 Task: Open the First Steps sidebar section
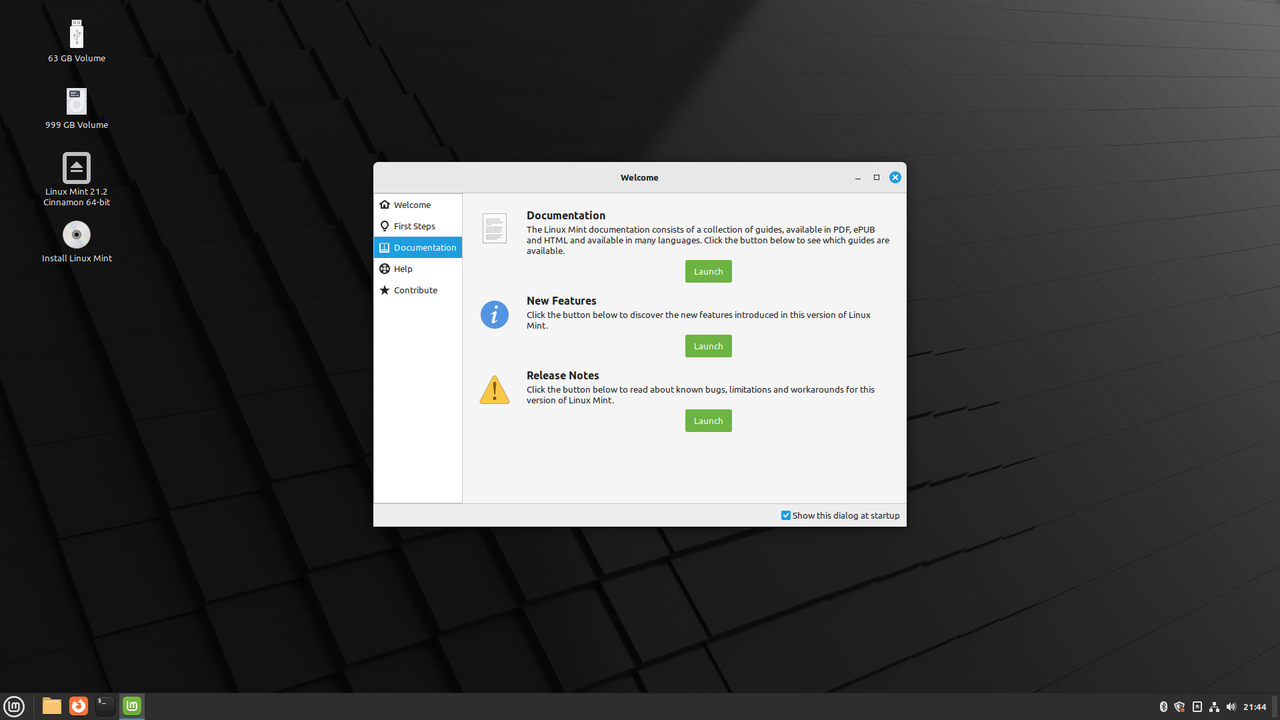pyautogui.click(x=418, y=226)
